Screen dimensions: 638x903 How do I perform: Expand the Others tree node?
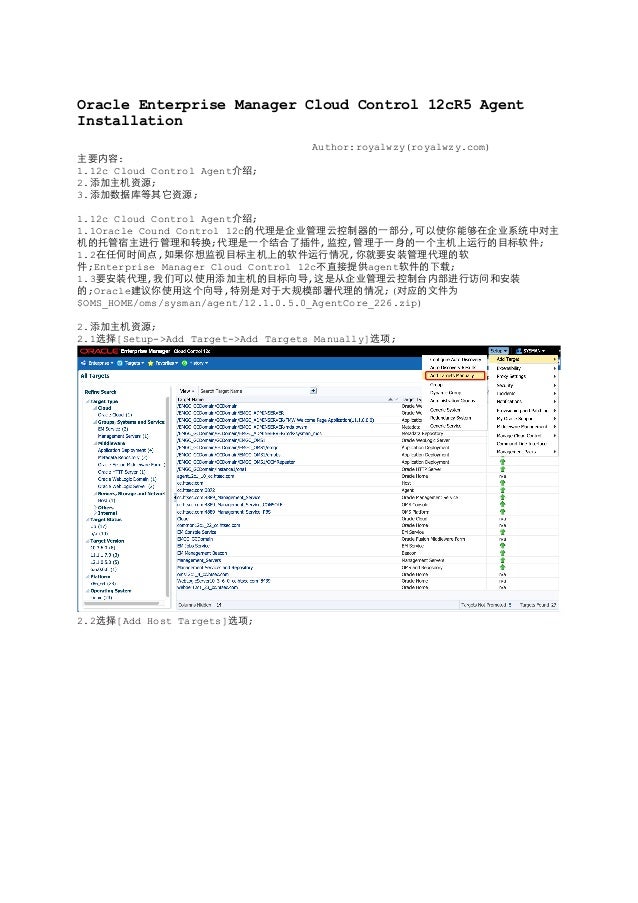point(95,507)
